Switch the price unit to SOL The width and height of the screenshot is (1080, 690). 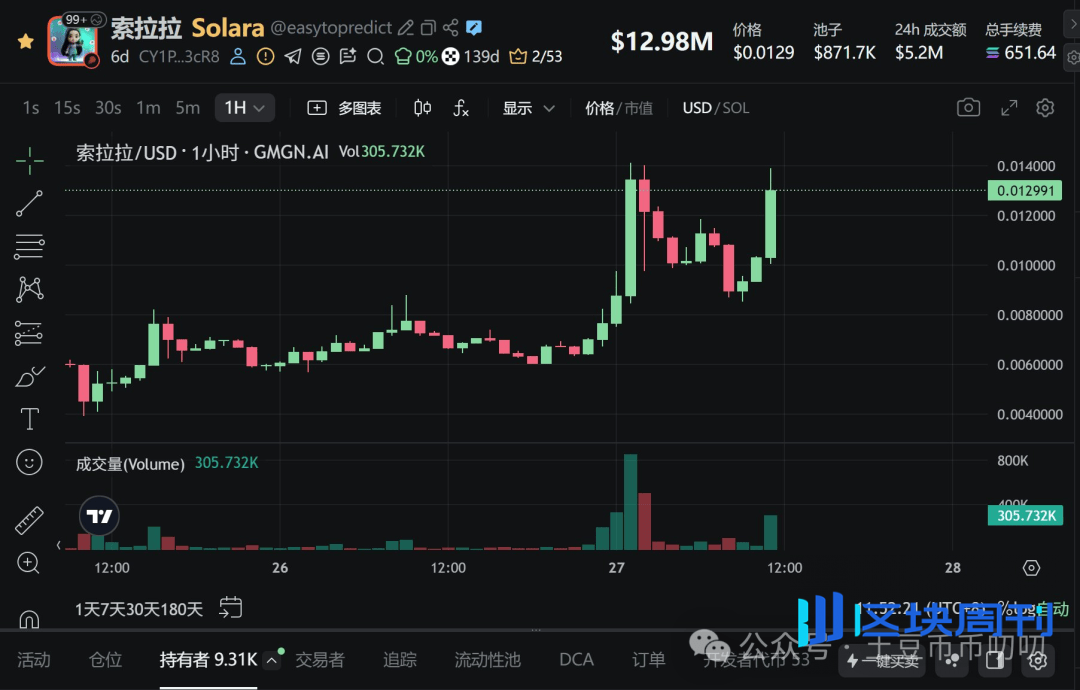point(736,108)
